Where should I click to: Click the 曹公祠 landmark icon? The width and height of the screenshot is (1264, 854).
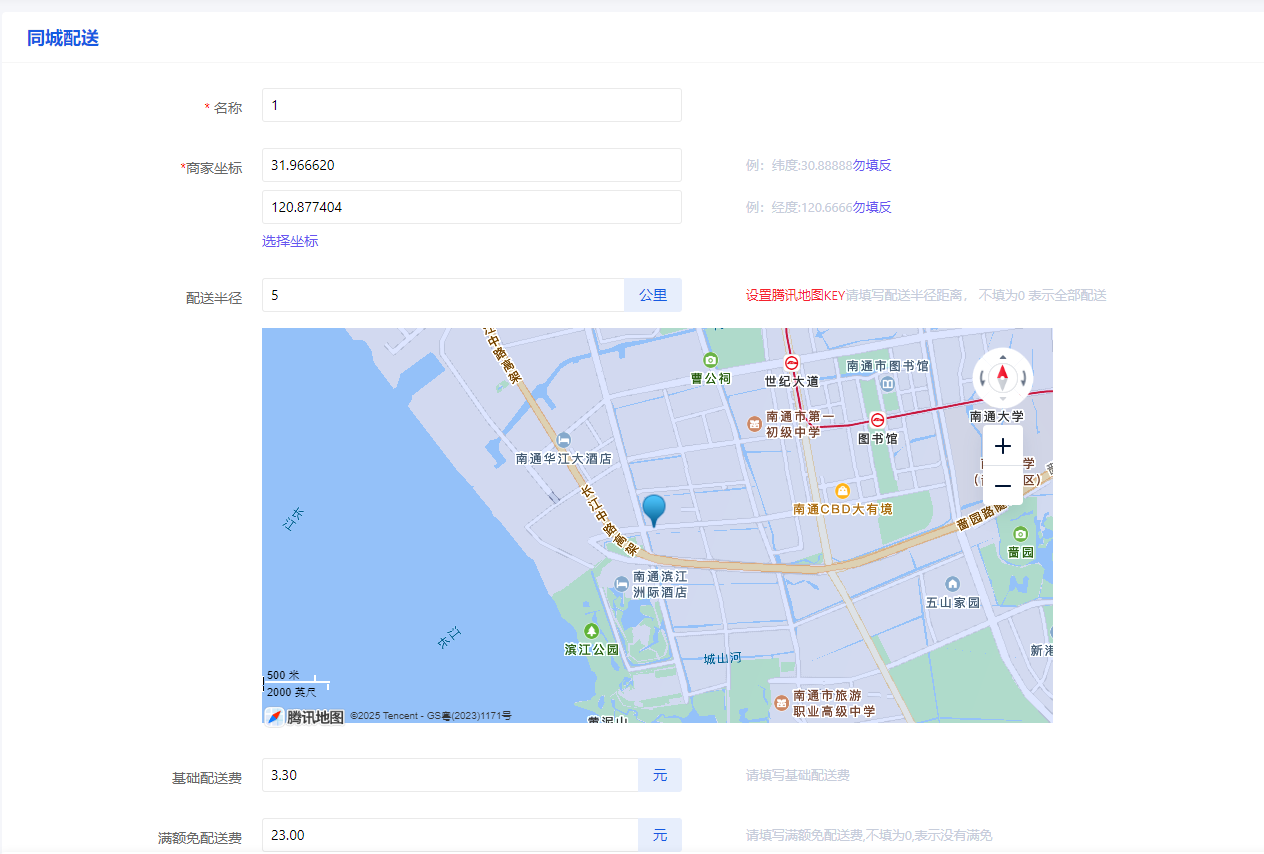tap(710, 360)
